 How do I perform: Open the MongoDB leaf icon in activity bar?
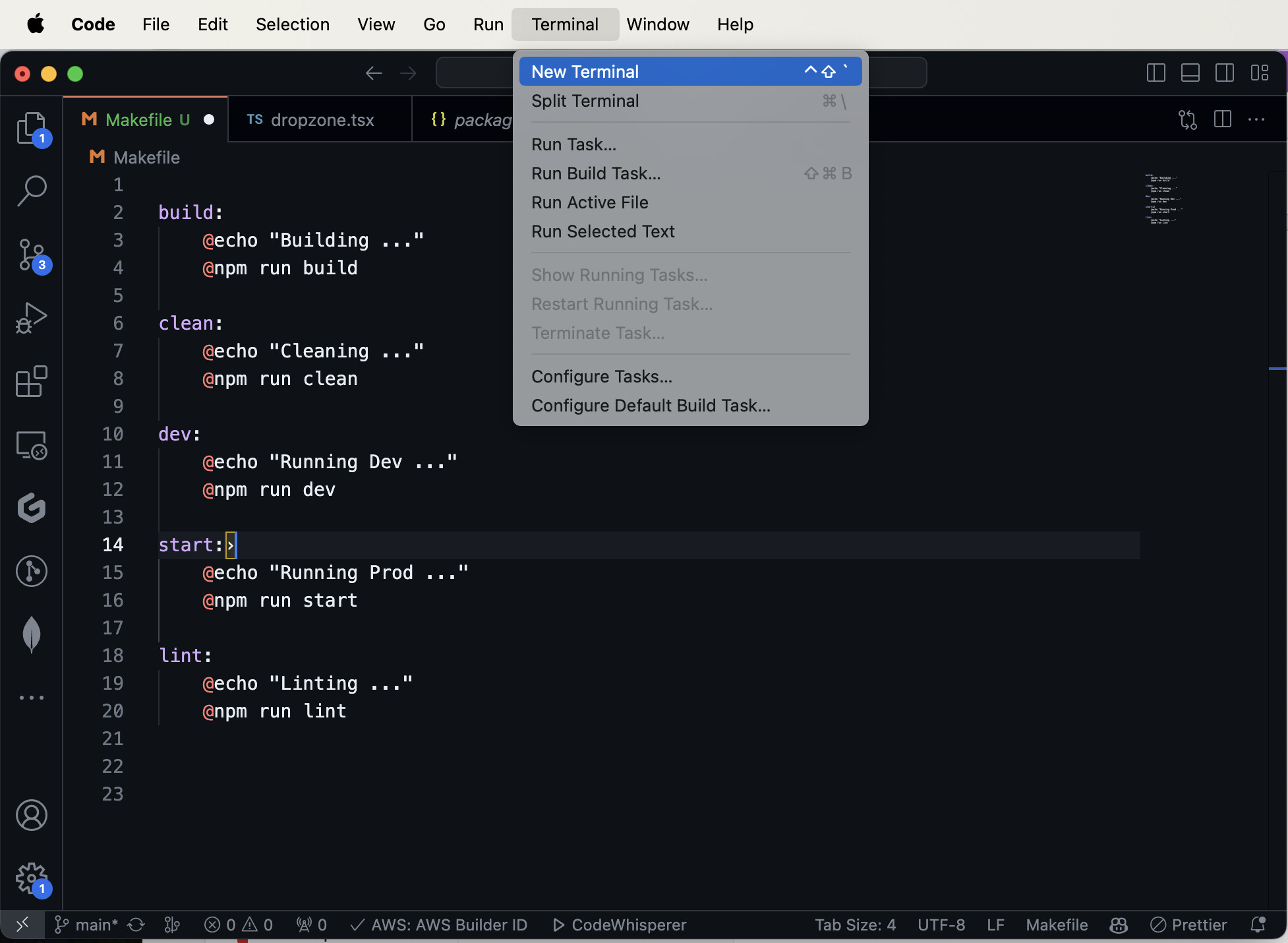pos(32,634)
